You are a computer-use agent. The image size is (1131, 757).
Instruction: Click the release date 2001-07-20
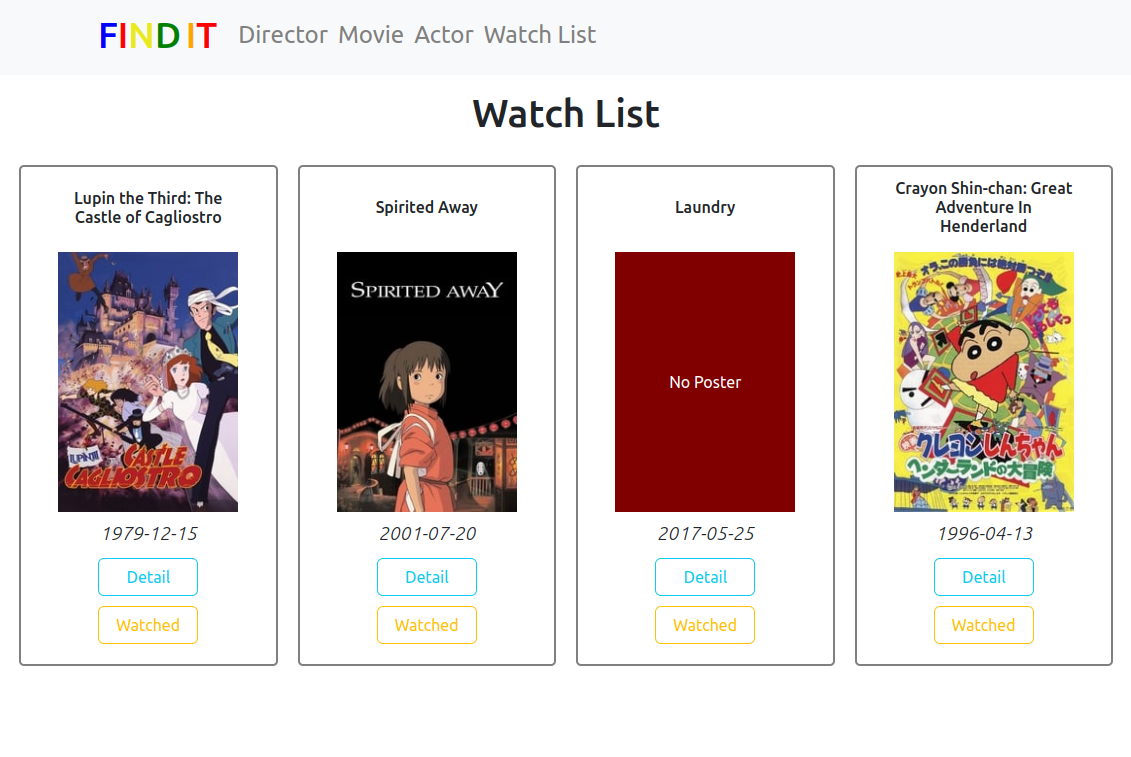click(428, 533)
